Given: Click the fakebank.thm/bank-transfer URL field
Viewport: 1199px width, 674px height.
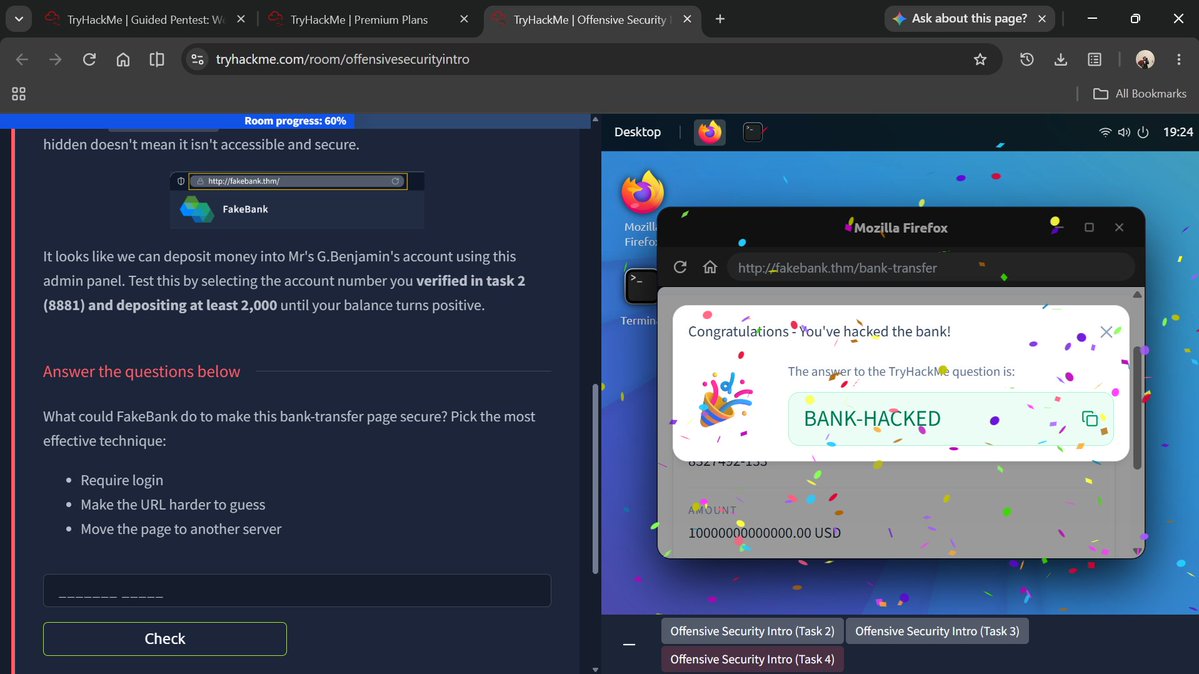Looking at the screenshot, I should coord(931,268).
